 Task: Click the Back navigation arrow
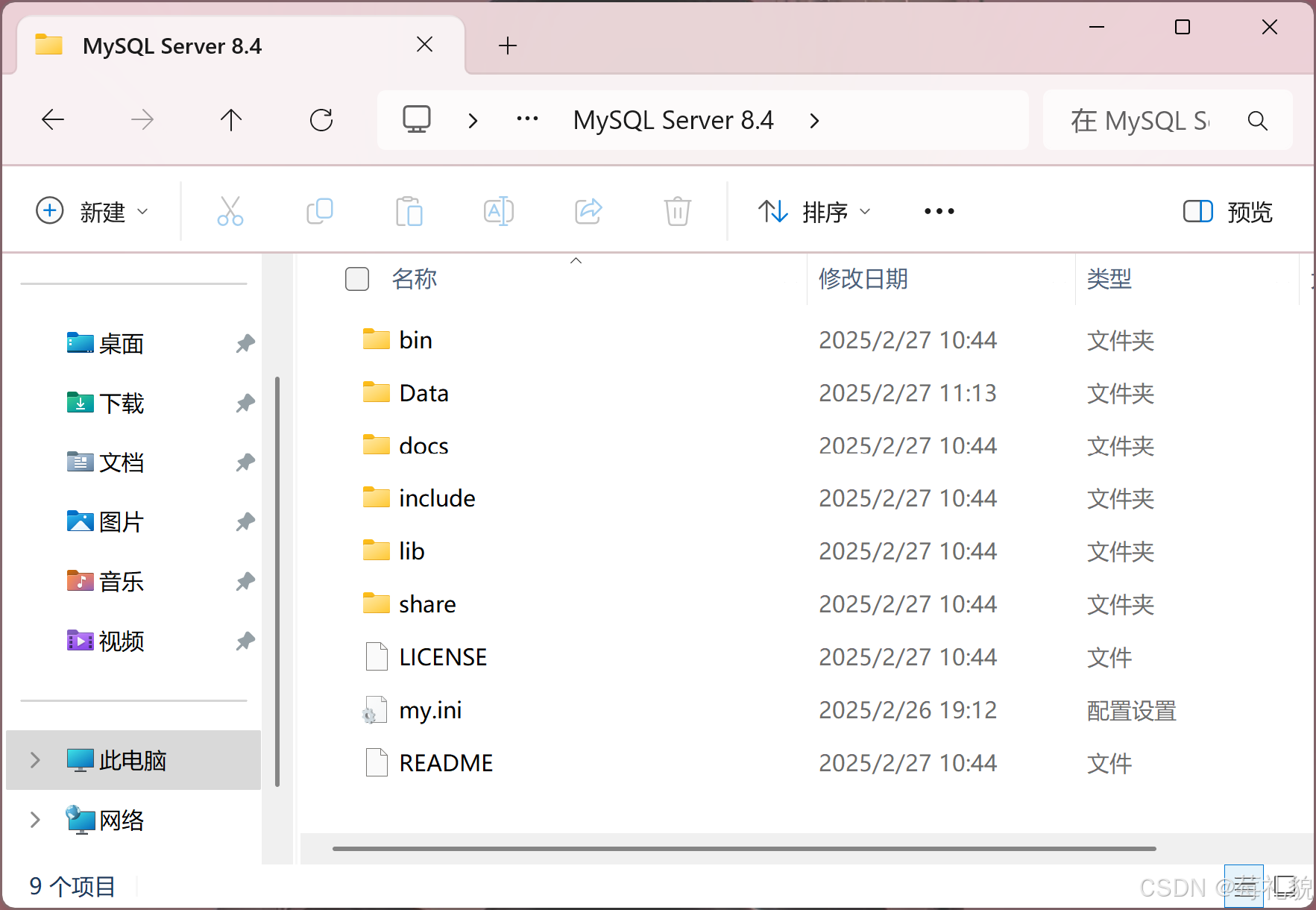53,119
